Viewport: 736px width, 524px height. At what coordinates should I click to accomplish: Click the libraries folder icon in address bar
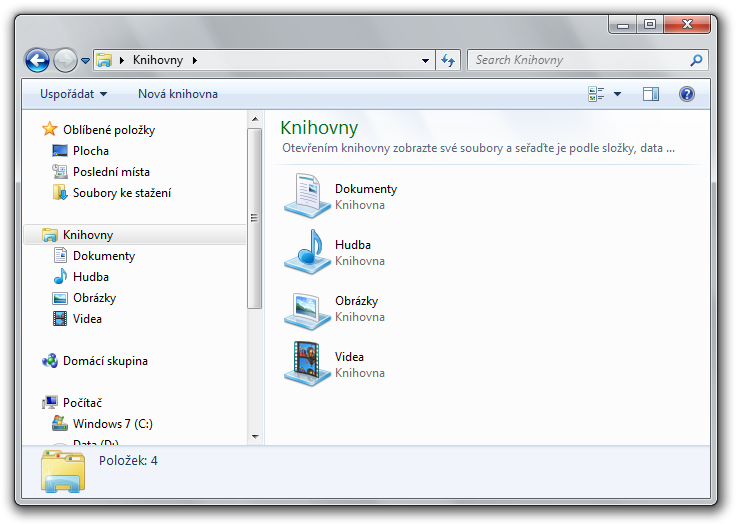(104, 60)
